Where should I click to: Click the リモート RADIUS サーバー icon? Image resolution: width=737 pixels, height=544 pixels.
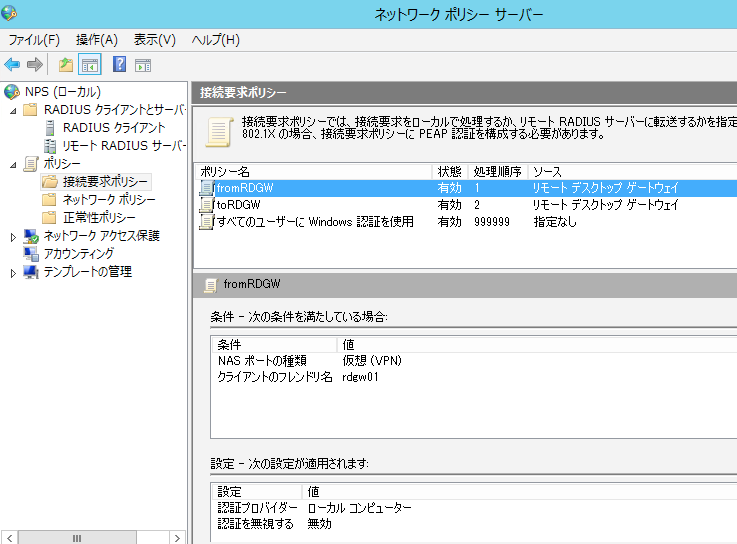tap(49, 146)
